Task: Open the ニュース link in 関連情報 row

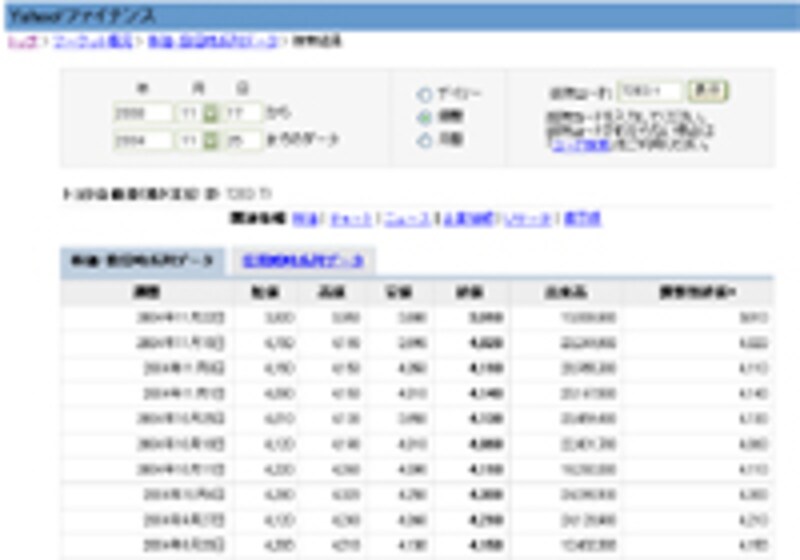Action: tap(407, 219)
